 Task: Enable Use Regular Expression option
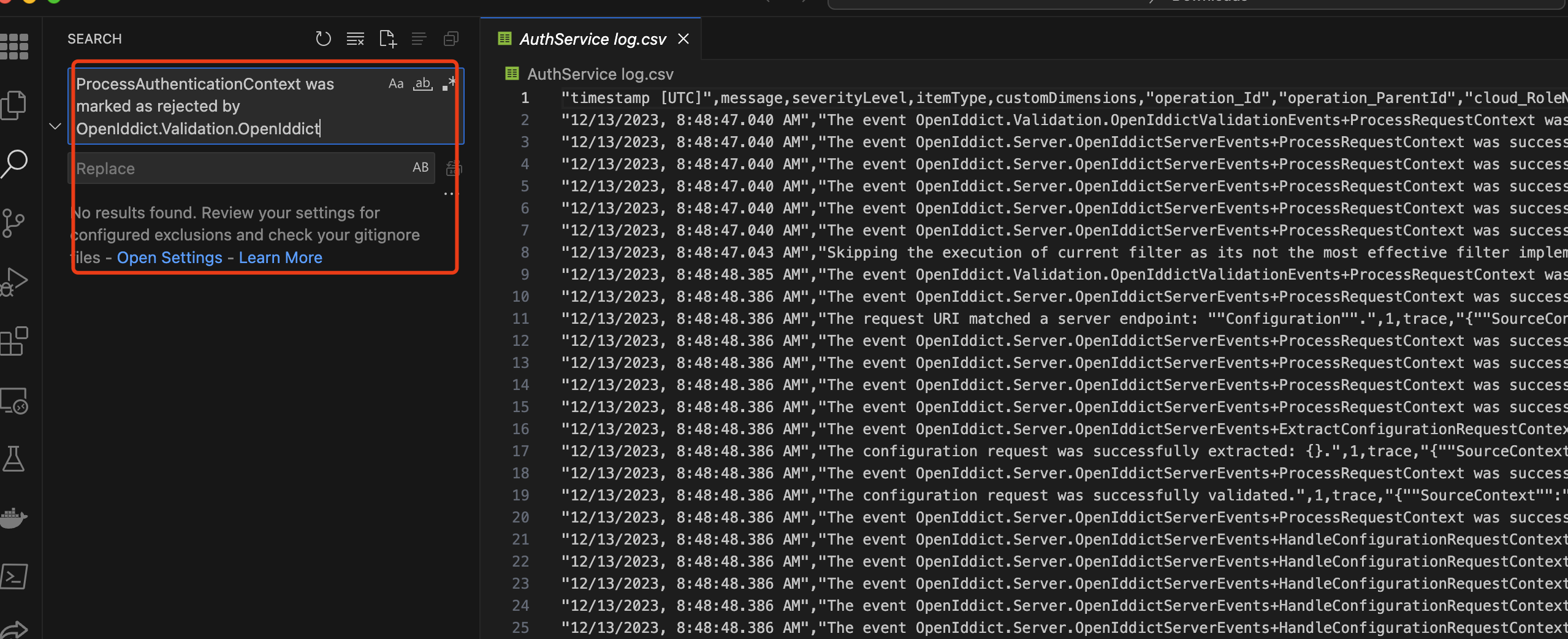[449, 84]
